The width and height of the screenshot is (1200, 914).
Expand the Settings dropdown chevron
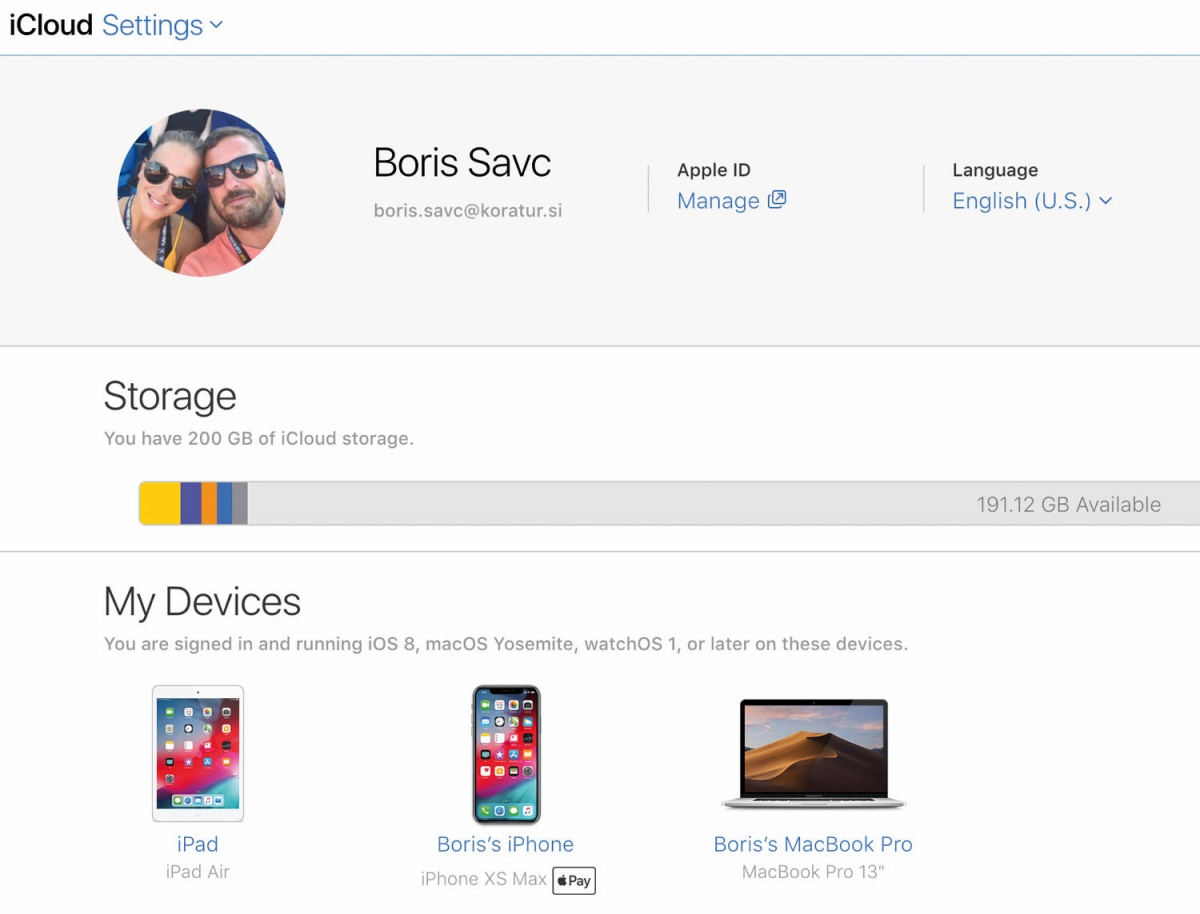(216, 26)
